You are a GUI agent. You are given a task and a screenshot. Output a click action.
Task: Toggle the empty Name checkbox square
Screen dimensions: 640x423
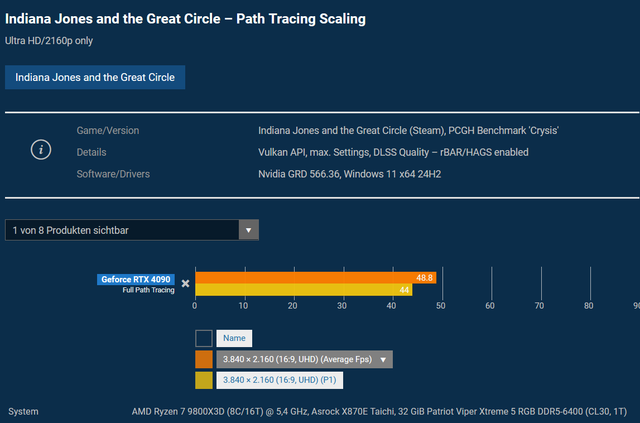204,338
